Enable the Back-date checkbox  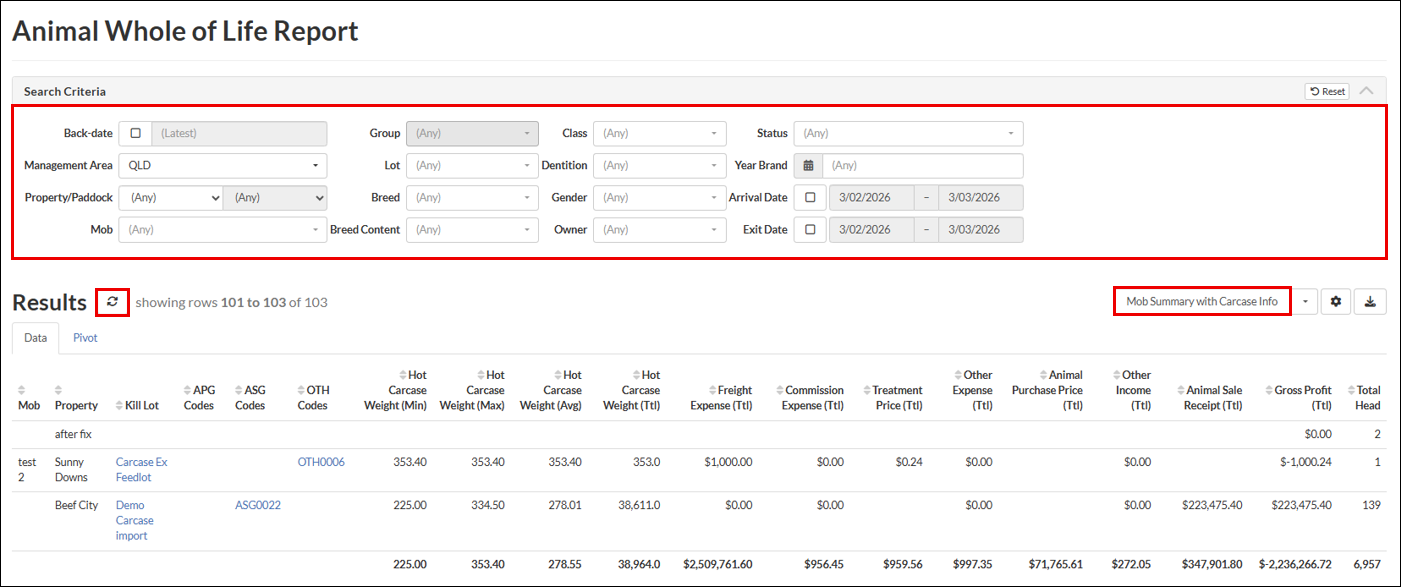pos(135,133)
